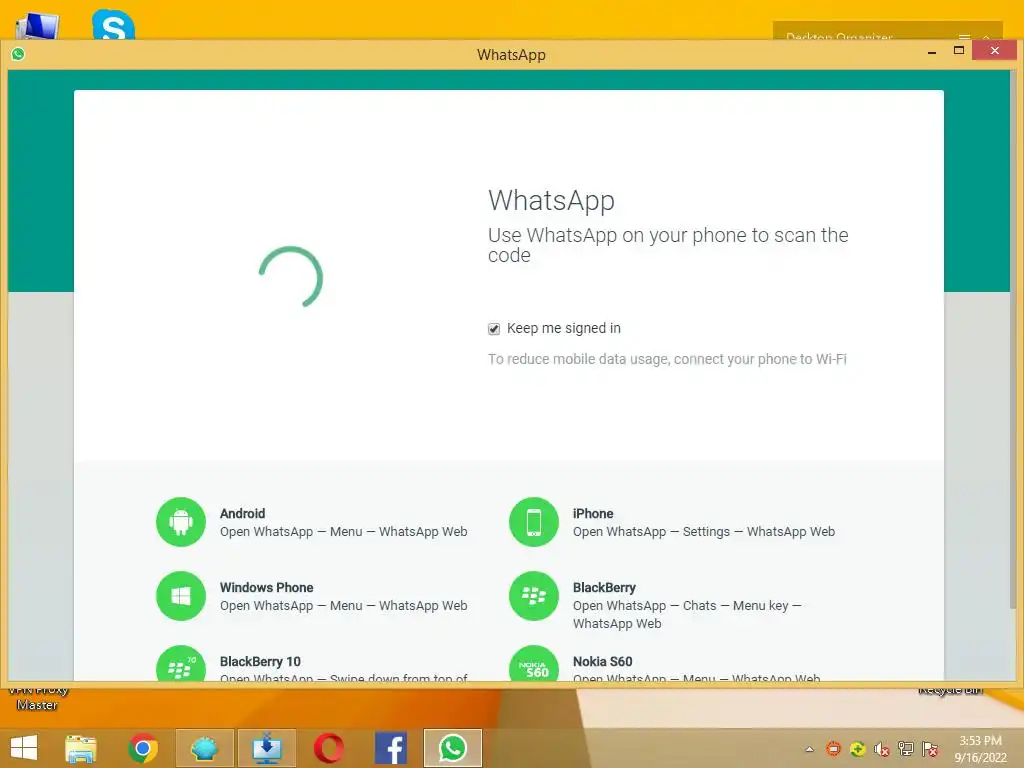Click the iPhone heading text
1024x768 pixels.
(x=593, y=513)
